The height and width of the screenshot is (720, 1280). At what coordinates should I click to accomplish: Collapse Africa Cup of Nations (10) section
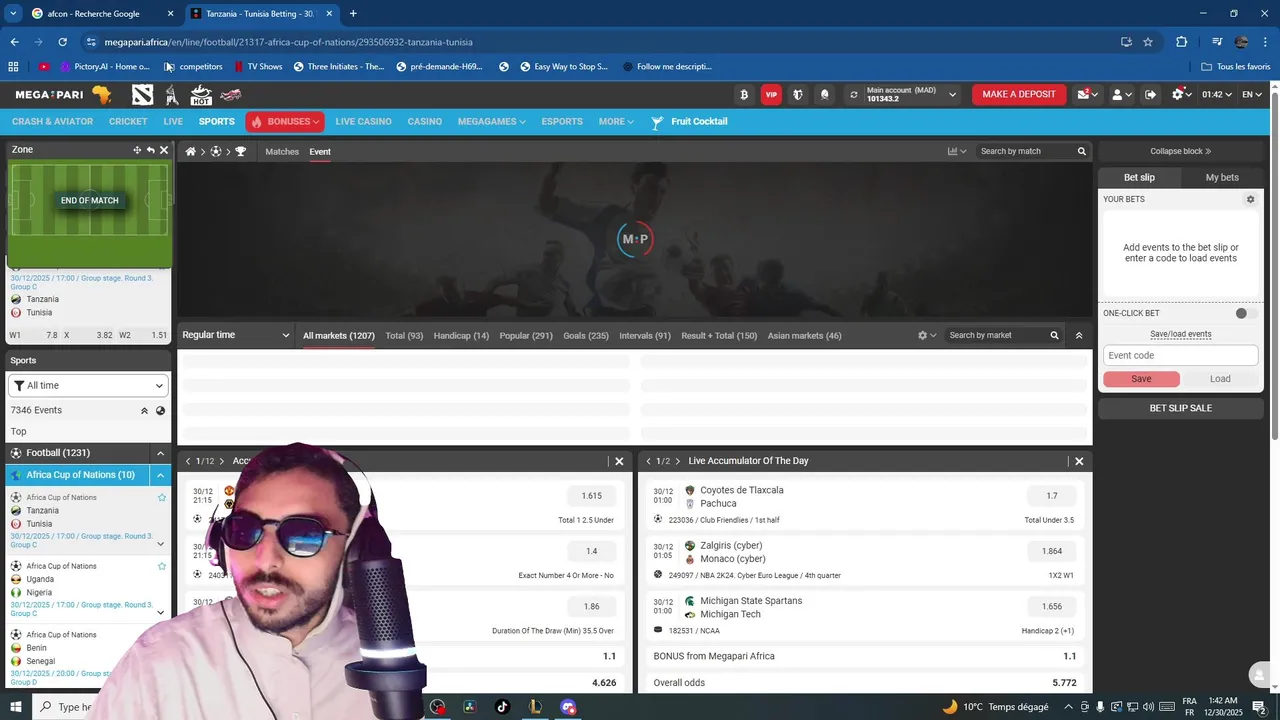(x=160, y=475)
